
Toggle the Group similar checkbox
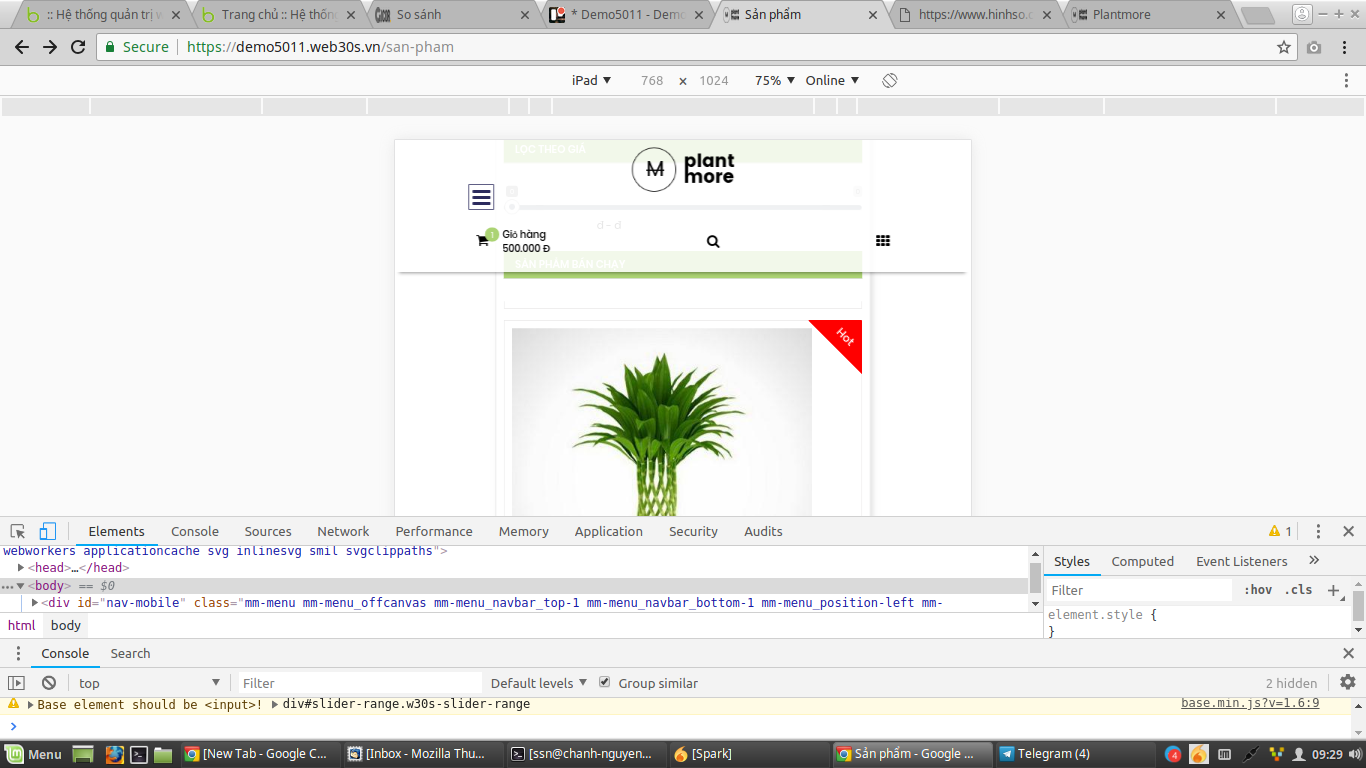click(604, 682)
